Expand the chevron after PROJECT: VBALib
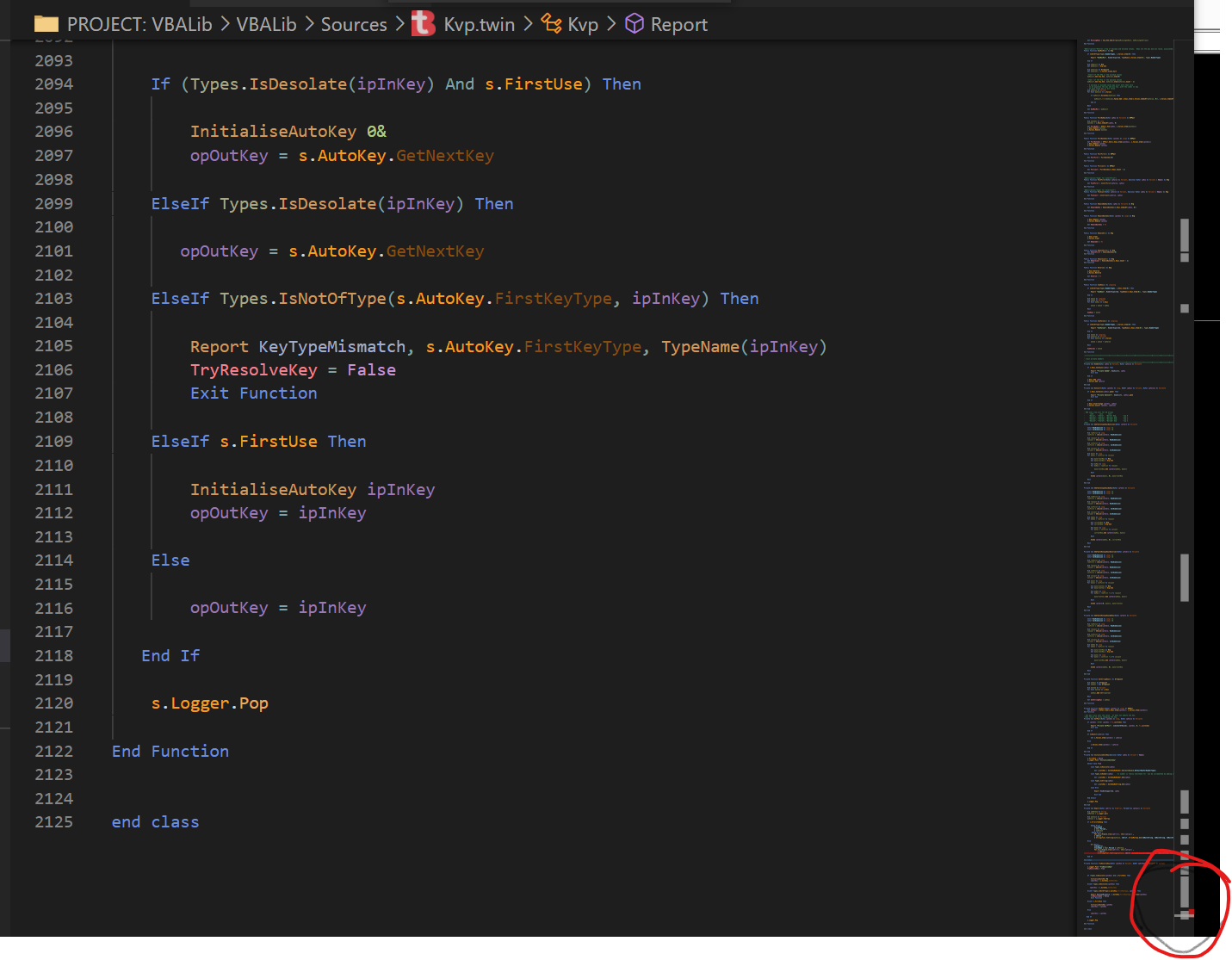Viewport: 1232px width, 960px height. (224, 24)
